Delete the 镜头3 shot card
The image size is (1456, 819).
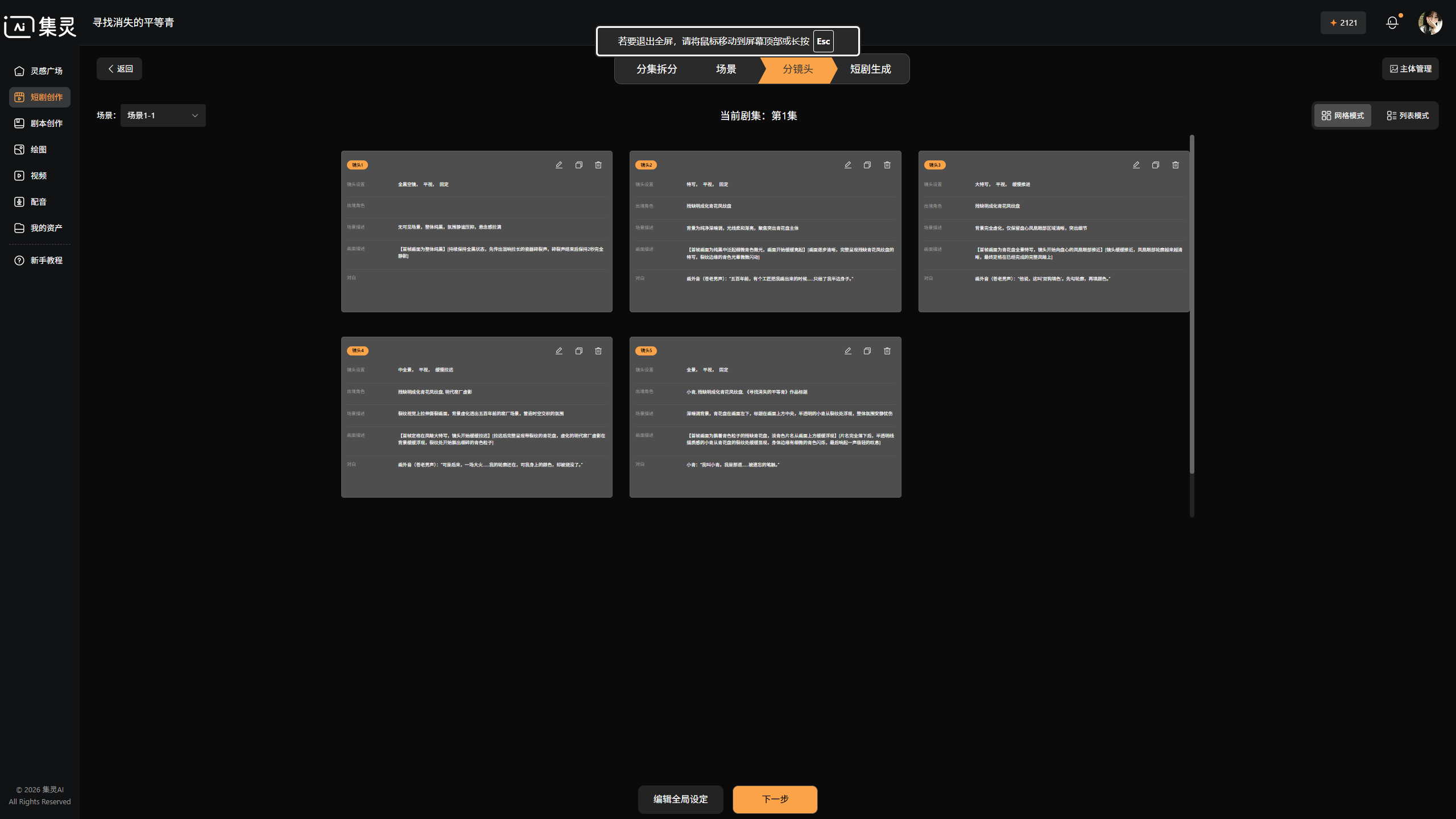point(1175,165)
